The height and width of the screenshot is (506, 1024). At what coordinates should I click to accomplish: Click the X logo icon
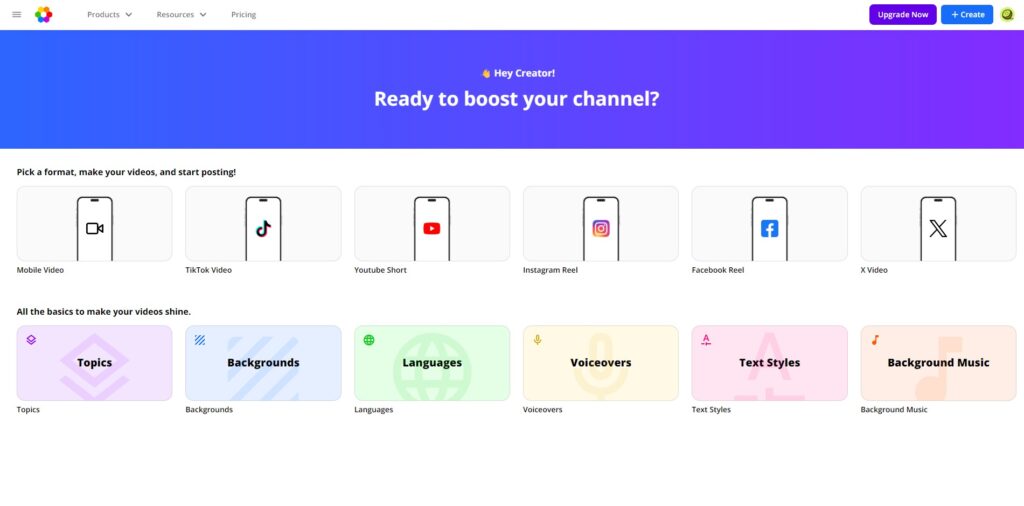(x=938, y=229)
